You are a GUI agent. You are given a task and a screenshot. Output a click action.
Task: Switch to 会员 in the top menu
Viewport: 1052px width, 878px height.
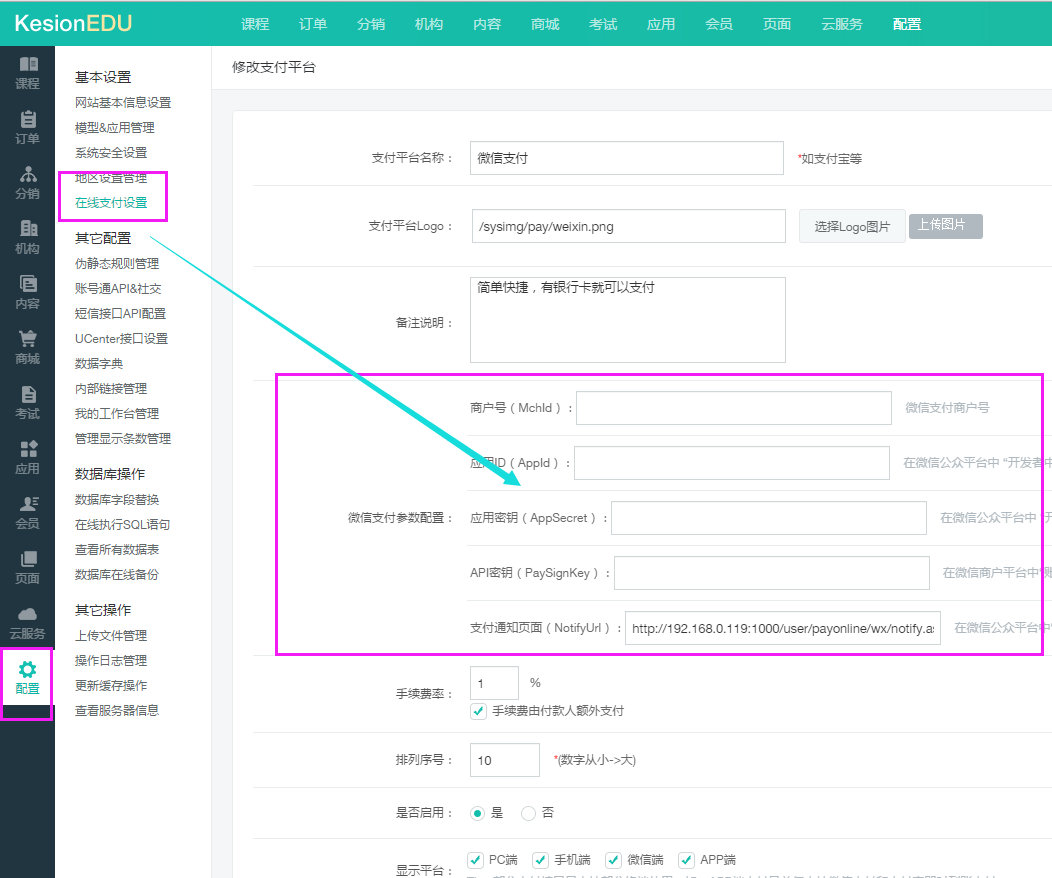pyautogui.click(x=719, y=24)
